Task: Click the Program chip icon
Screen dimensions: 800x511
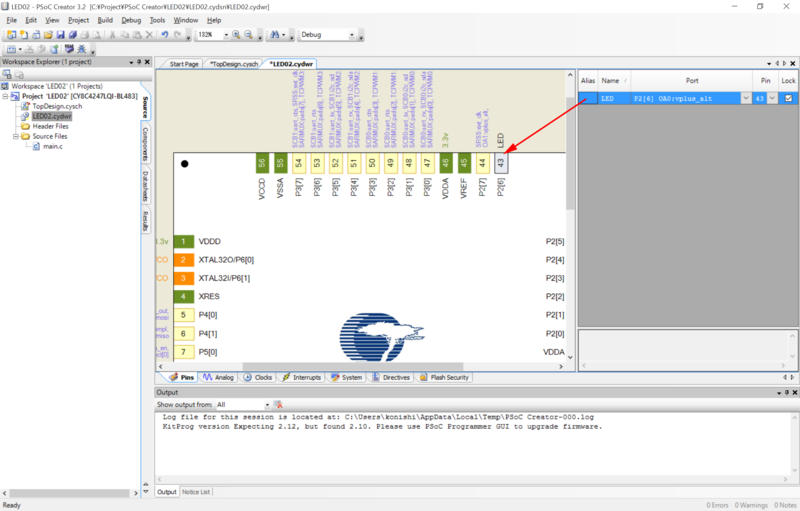Action: click(69, 49)
